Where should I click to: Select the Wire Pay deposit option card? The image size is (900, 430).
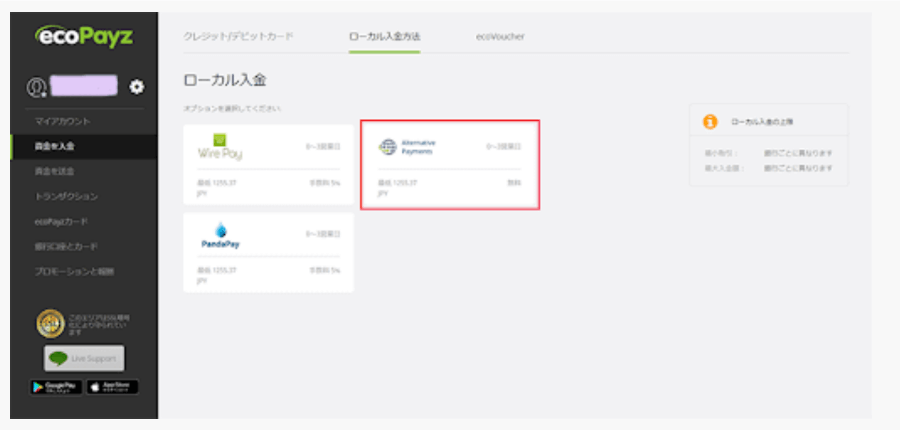click(269, 165)
